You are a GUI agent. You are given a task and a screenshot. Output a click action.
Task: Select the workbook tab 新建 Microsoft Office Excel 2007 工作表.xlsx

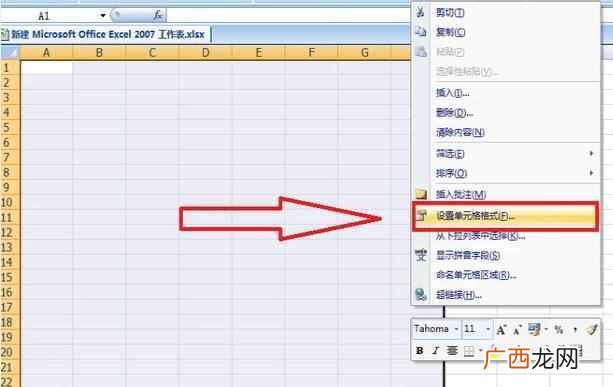click(105, 34)
